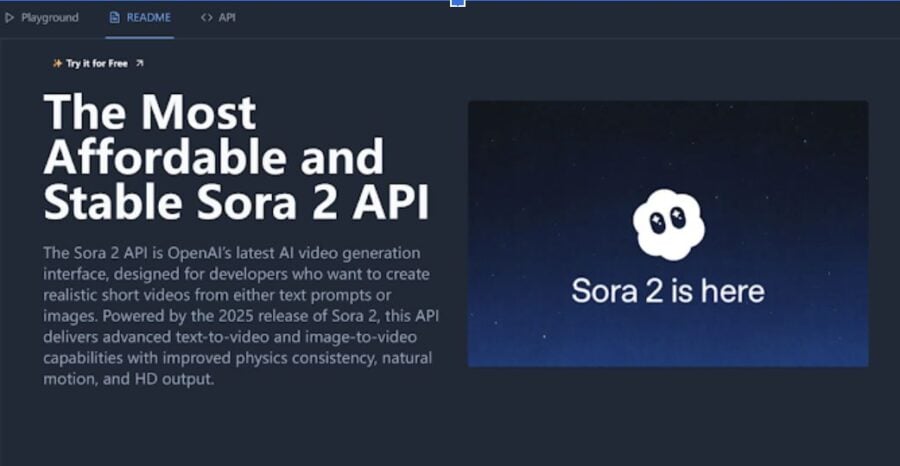This screenshot has height=466, width=900.
Task: Click the document icon on README tab
Action: [x=115, y=17]
